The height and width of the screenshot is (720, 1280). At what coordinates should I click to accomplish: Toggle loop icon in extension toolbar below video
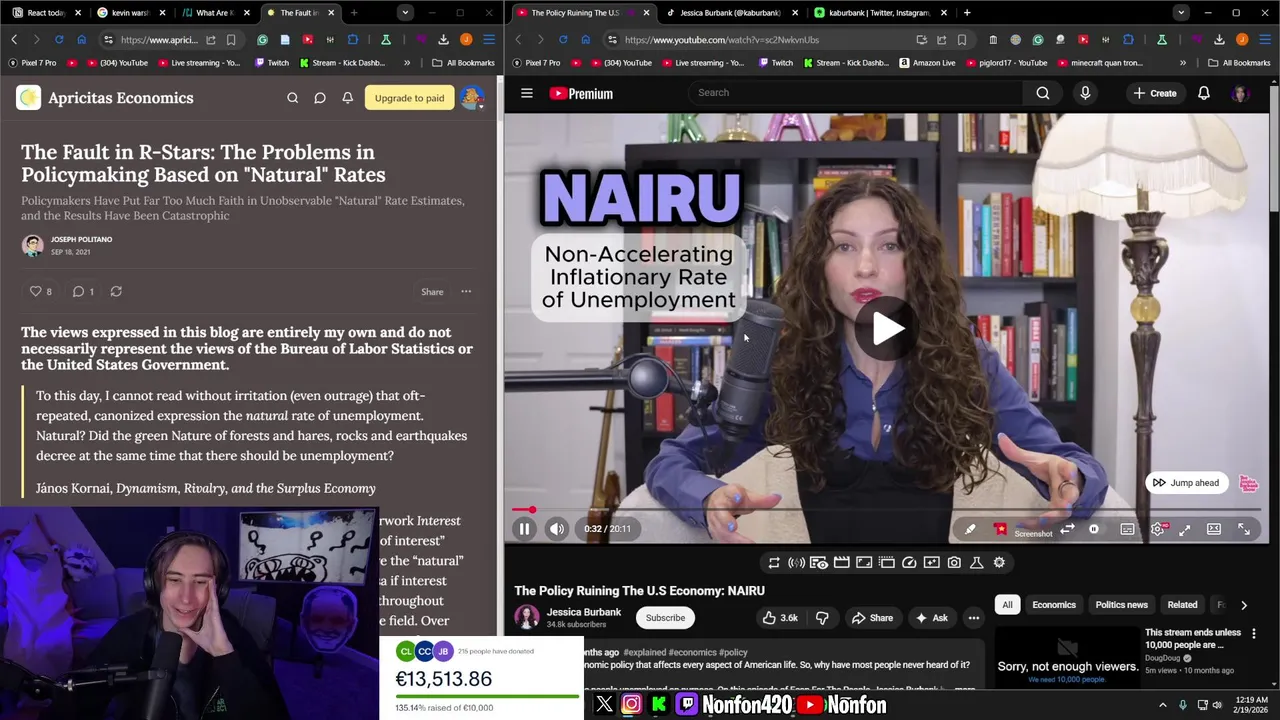[774, 562]
